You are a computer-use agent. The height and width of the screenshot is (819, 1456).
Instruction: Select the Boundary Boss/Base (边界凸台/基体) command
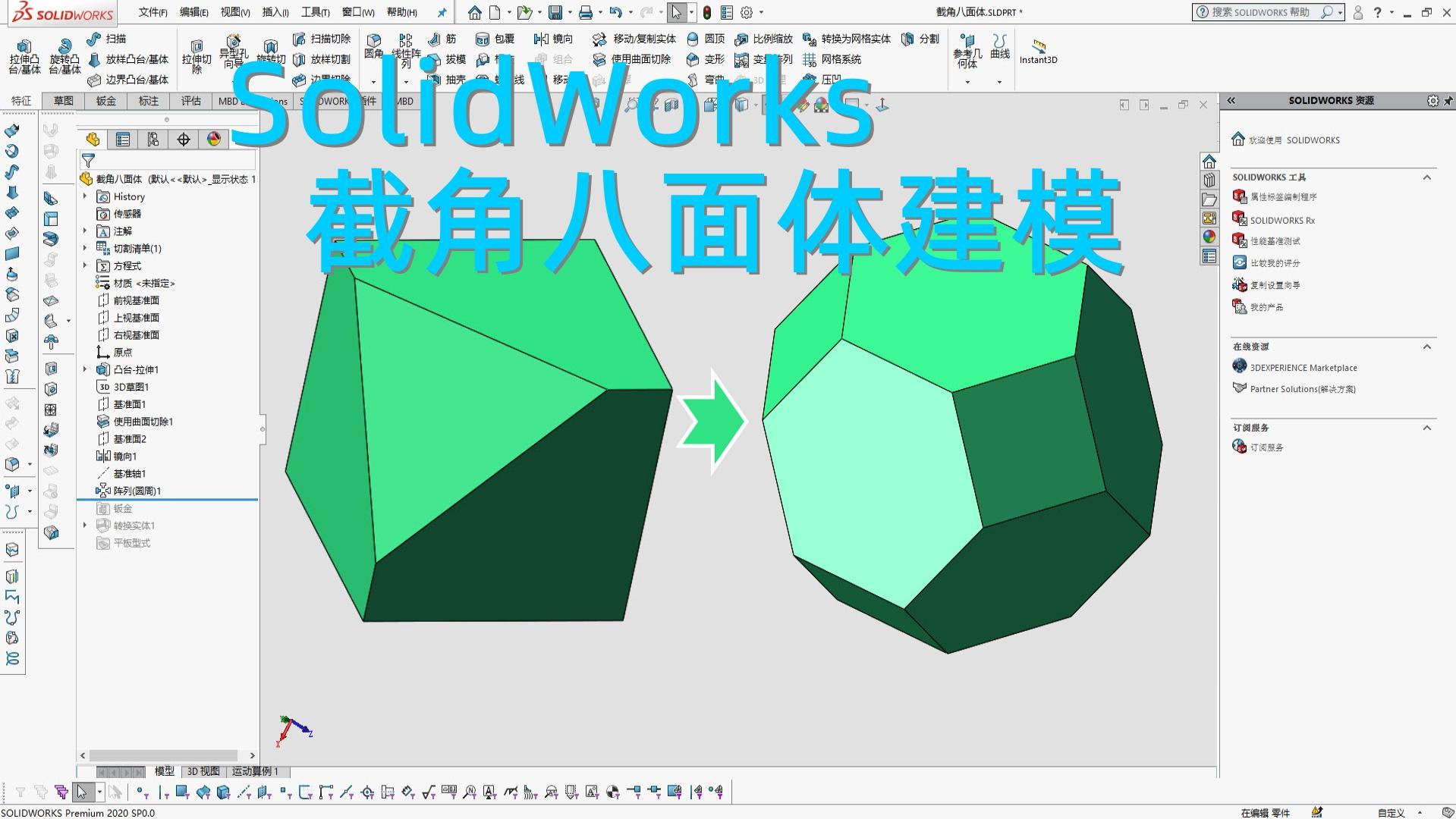(128, 80)
